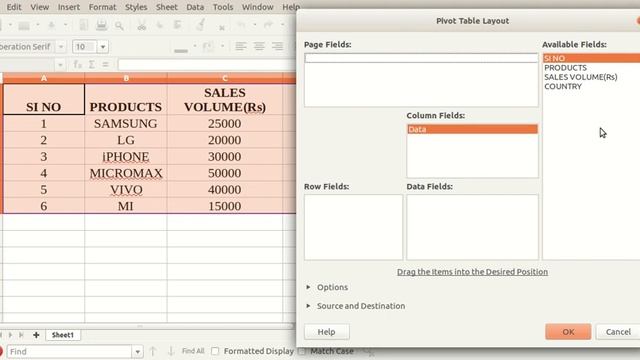Open the Insert menu
Image resolution: width=640 pixels, height=360 pixels.
pyautogui.click(x=69, y=7)
